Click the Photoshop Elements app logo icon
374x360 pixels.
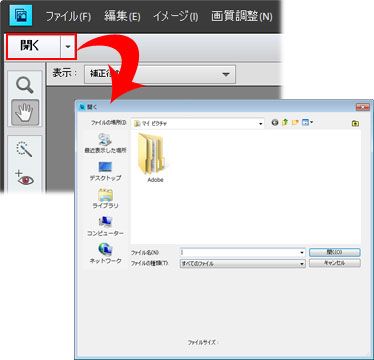[21, 15]
